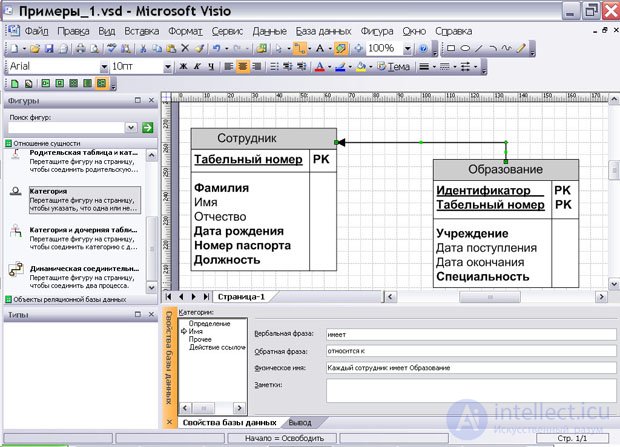Open the База данных menu

point(323,31)
